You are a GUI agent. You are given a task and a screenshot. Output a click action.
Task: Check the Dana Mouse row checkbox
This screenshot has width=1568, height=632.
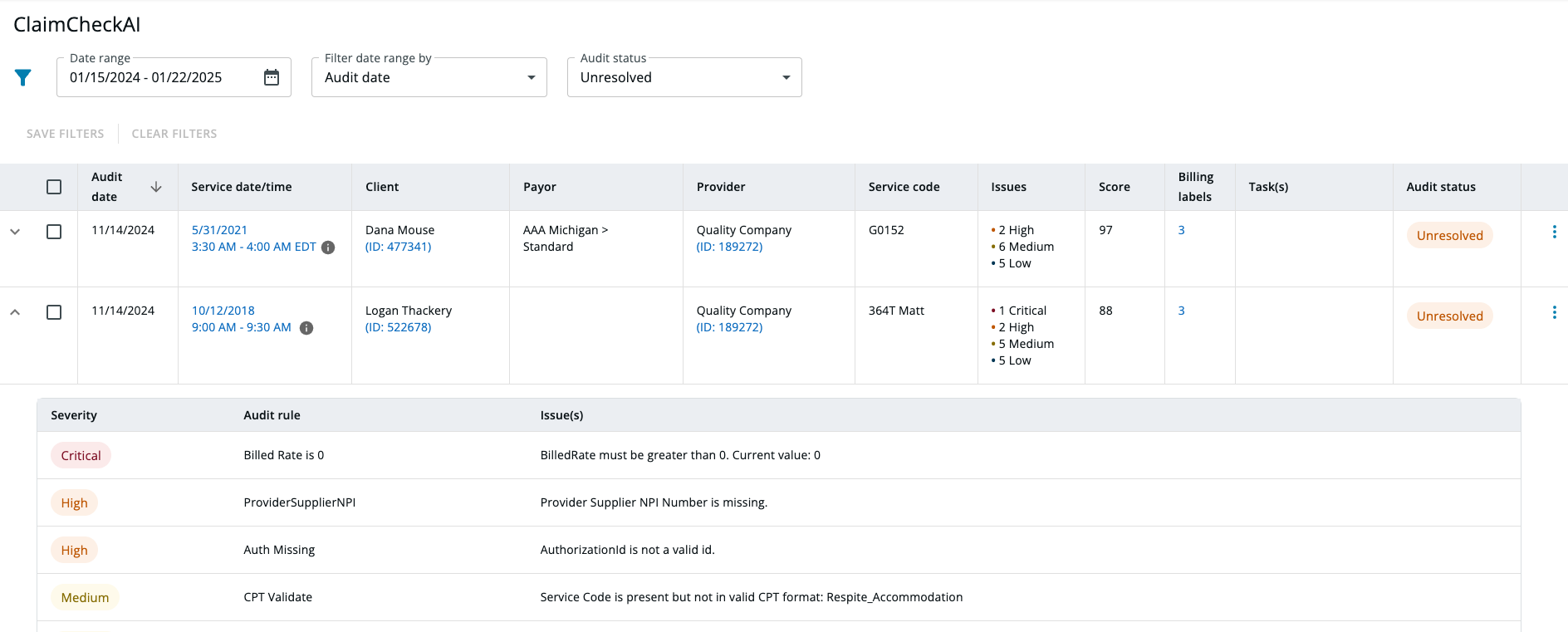tap(54, 232)
